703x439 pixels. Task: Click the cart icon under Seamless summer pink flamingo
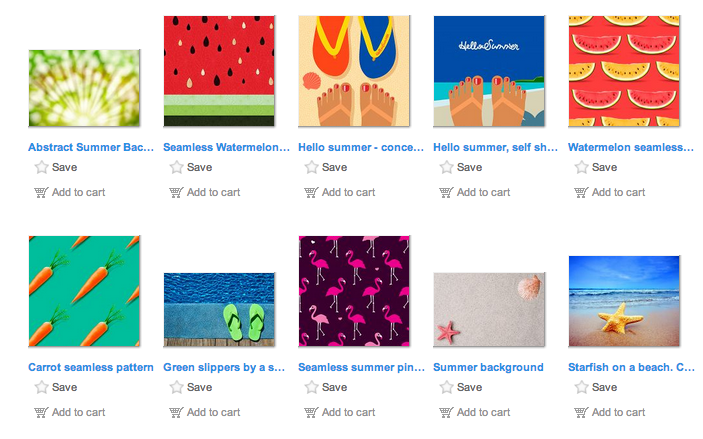pyautogui.click(x=311, y=412)
